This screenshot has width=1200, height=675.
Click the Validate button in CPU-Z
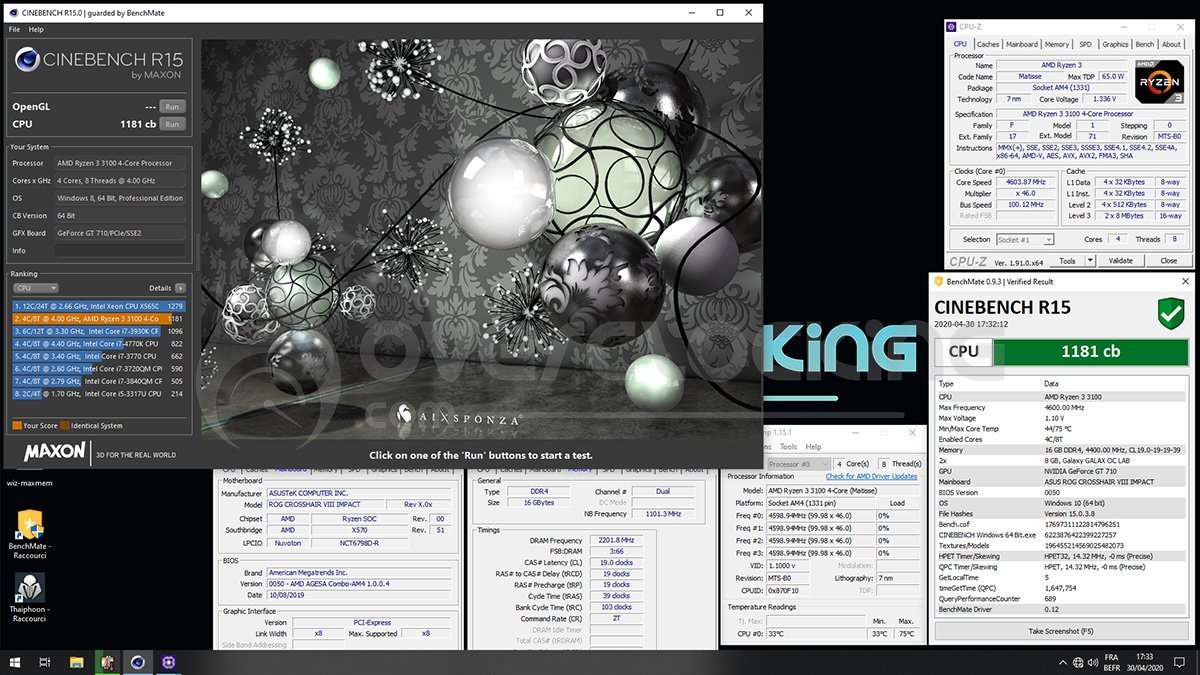coord(1121,260)
